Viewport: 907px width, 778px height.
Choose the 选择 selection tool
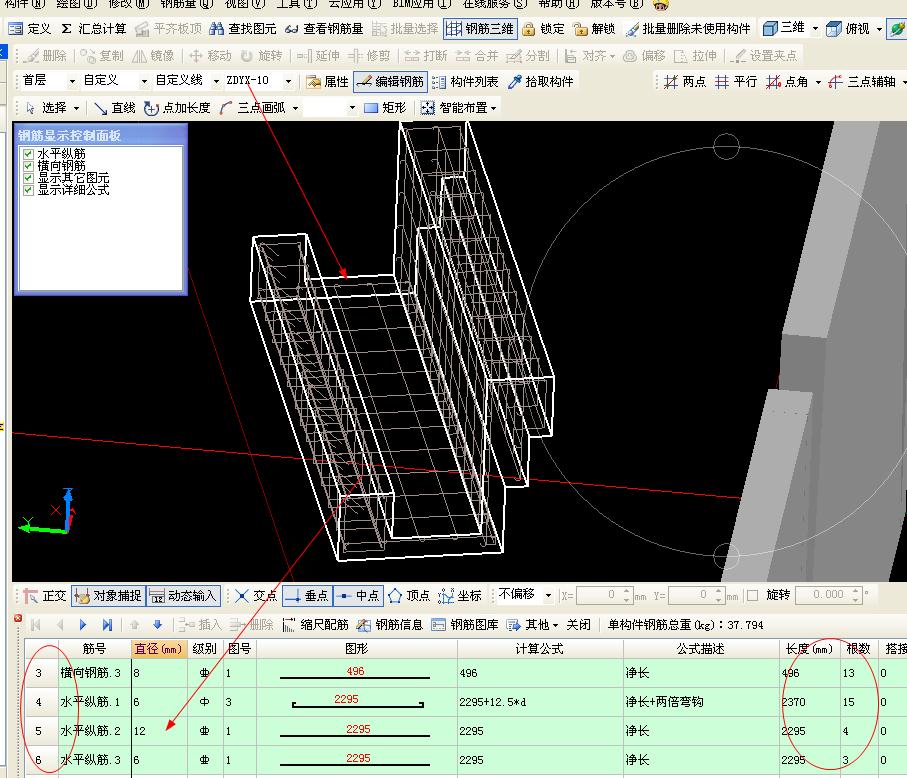(x=47, y=108)
